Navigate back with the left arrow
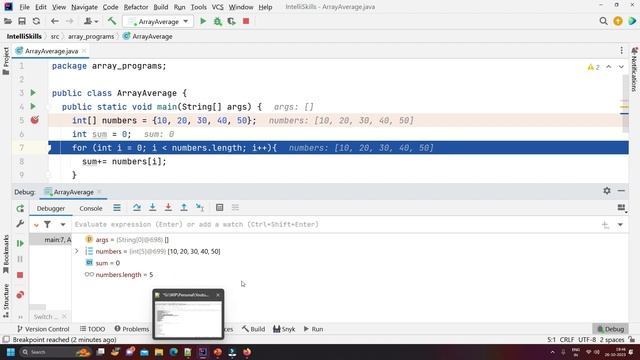The image size is (640, 360). 55,21
